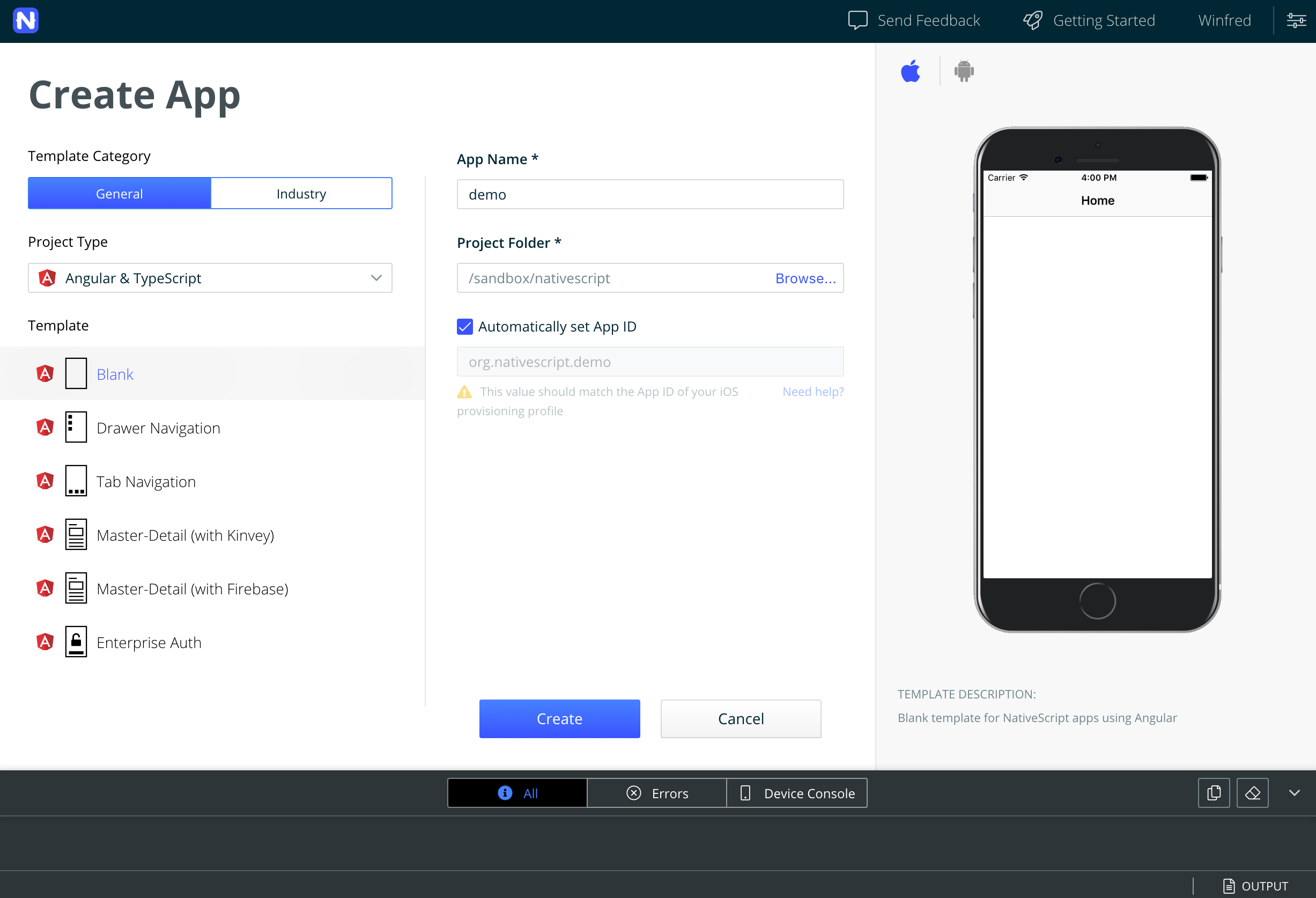Switch to the Errors tab

pyautogui.click(x=657, y=793)
